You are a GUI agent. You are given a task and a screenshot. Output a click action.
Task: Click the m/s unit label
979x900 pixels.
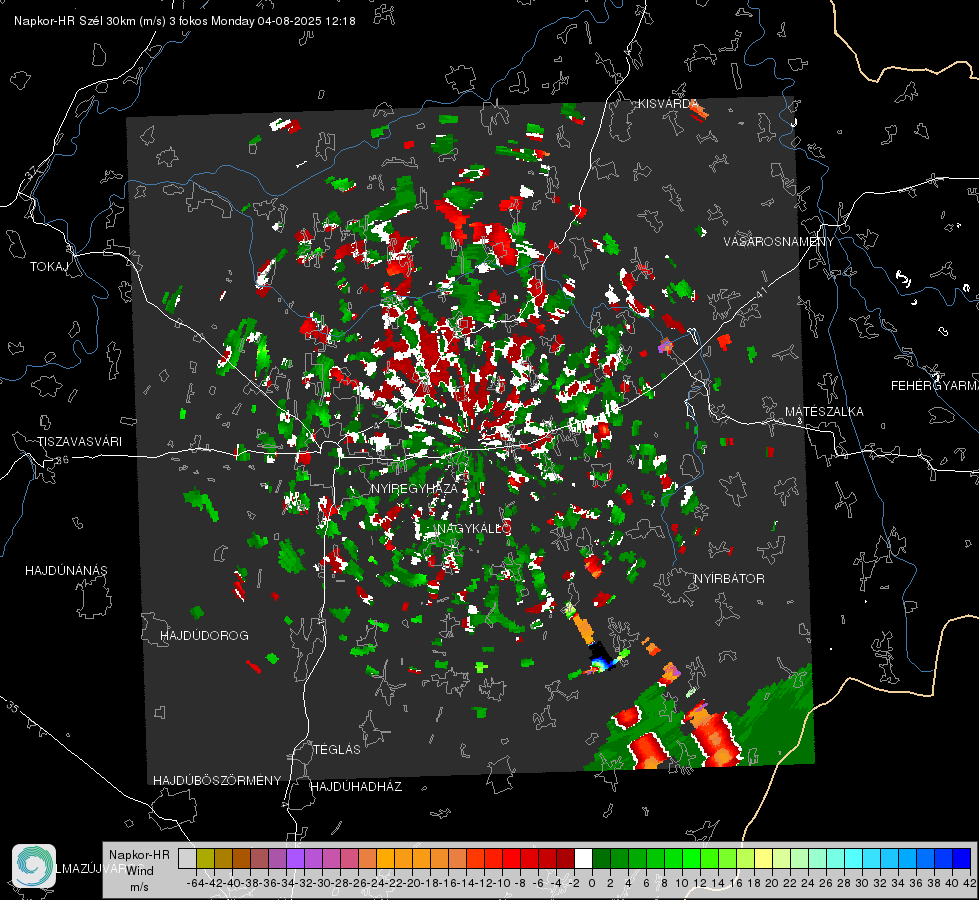(139, 886)
